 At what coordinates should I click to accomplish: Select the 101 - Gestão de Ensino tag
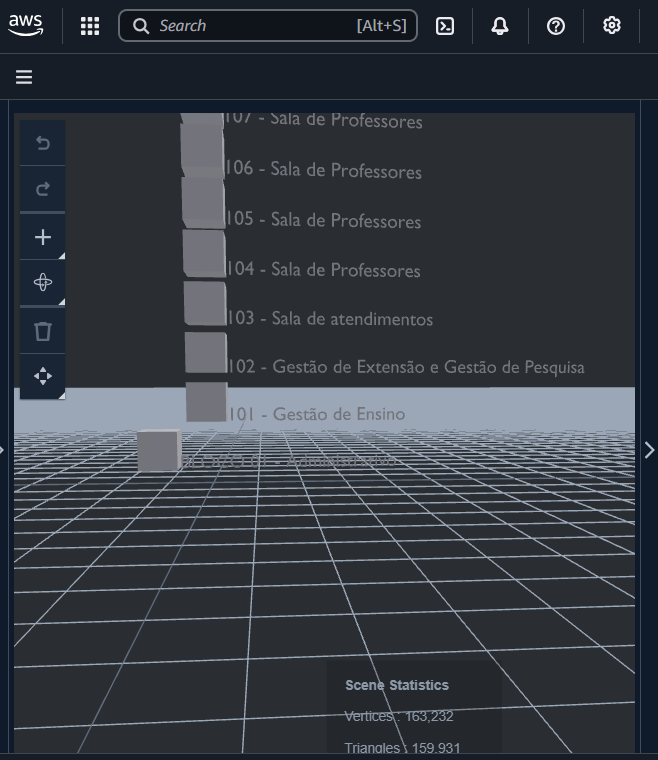[x=316, y=414]
